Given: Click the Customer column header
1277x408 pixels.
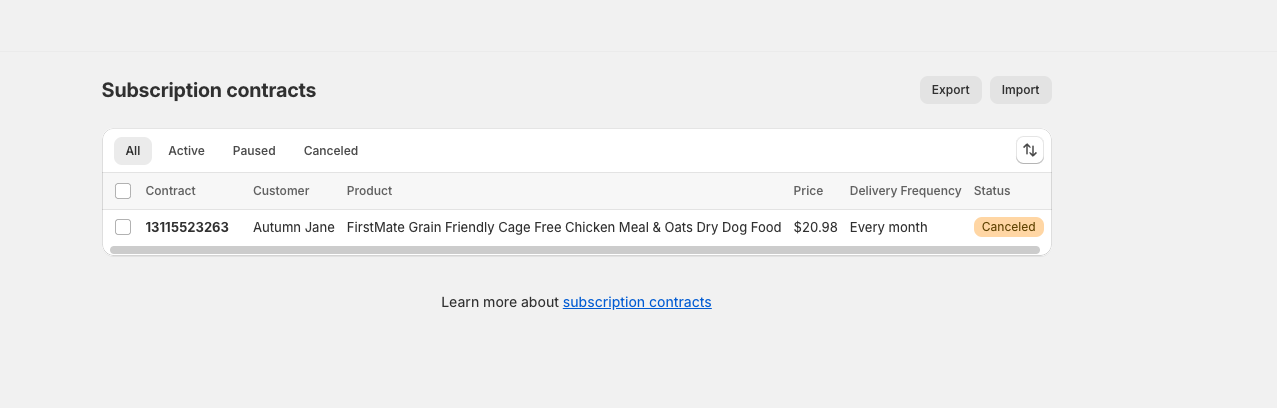Looking at the screenshot, I should point(281,191).
